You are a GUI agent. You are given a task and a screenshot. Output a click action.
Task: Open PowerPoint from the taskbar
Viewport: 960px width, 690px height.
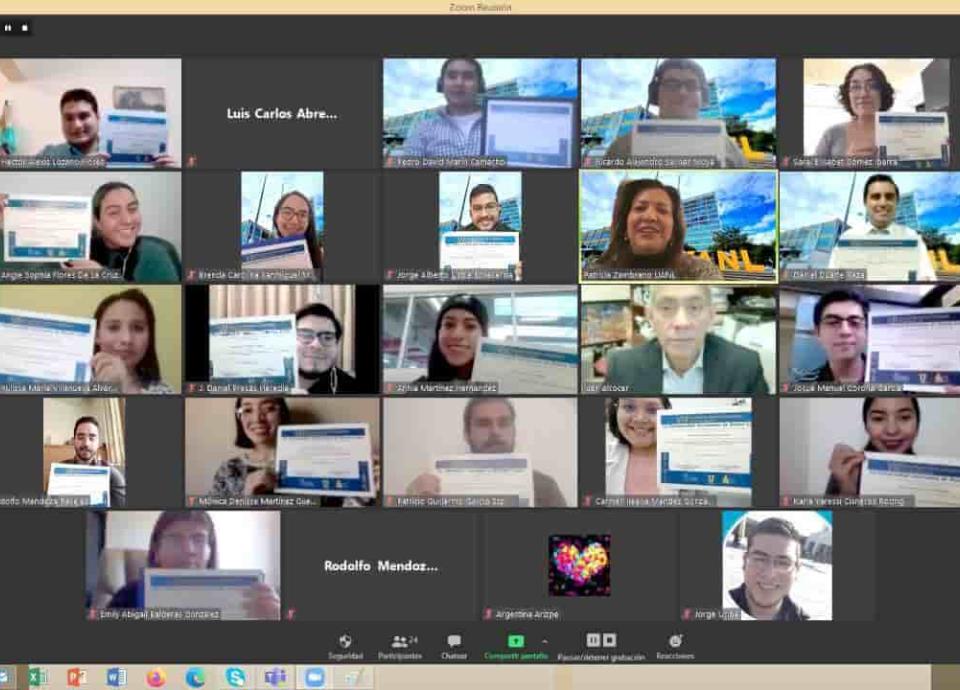click(77, 677)
